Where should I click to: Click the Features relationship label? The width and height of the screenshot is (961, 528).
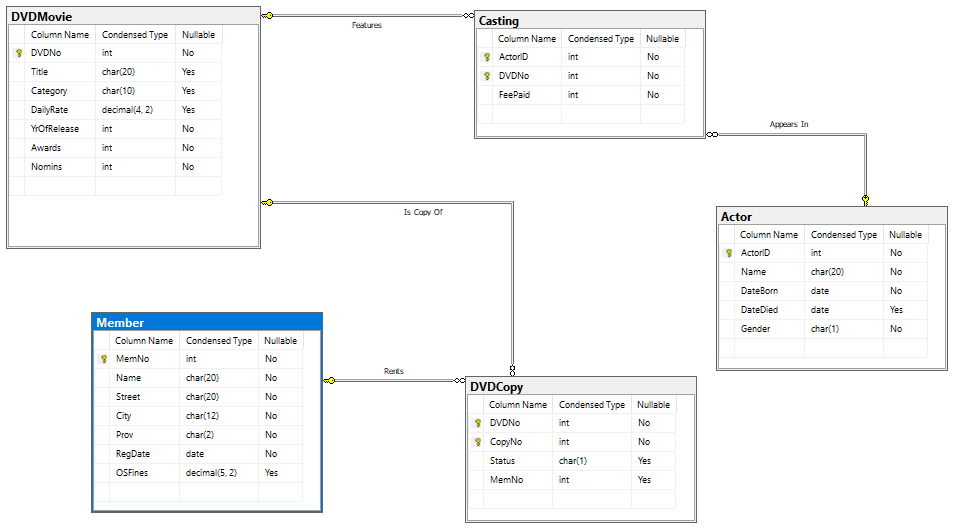point(367,25)
